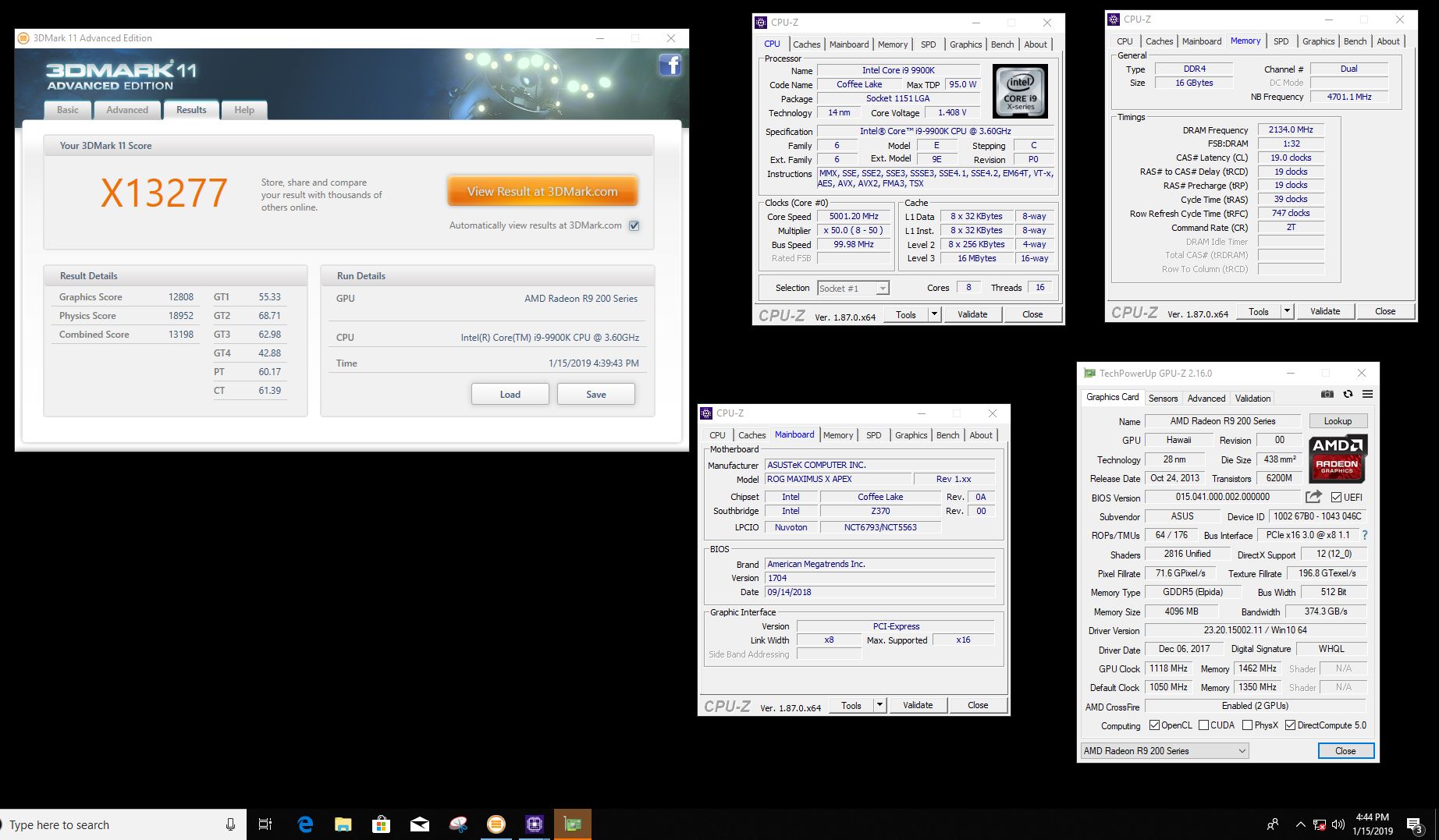Open the Help tab in 3DMark 11
This screenshot has height=840, width=1439.
pos(244,110)
